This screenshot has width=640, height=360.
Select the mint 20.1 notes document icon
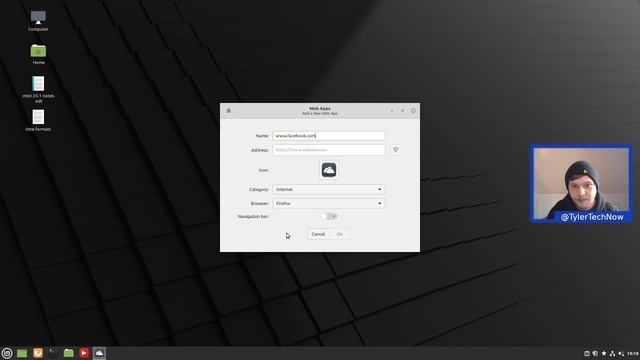(x=38, y=89)
